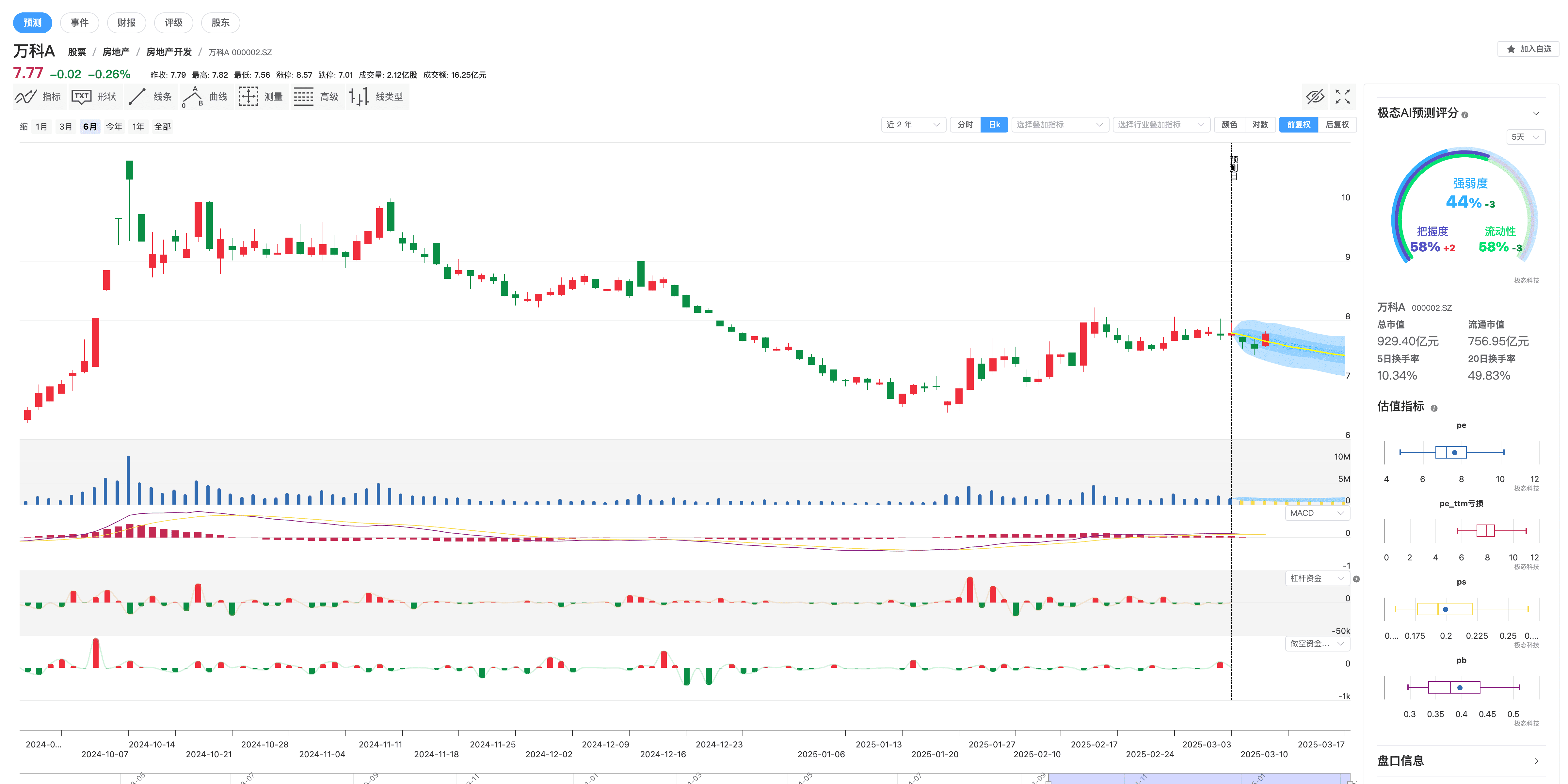Click the 成交量: 2.12亿股 text
Image resolution: width=1568 pixels, height=784 pixels.
tap(388, 75)
